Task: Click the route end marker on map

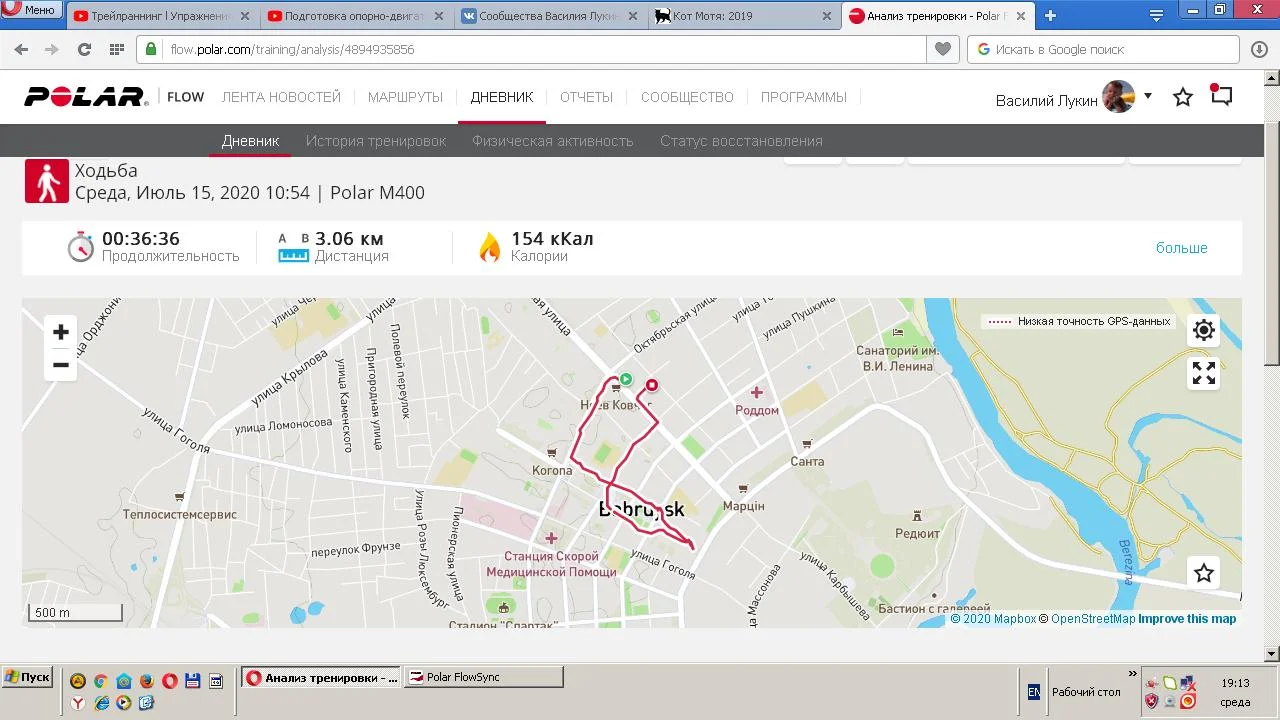Action: (652, 385)
